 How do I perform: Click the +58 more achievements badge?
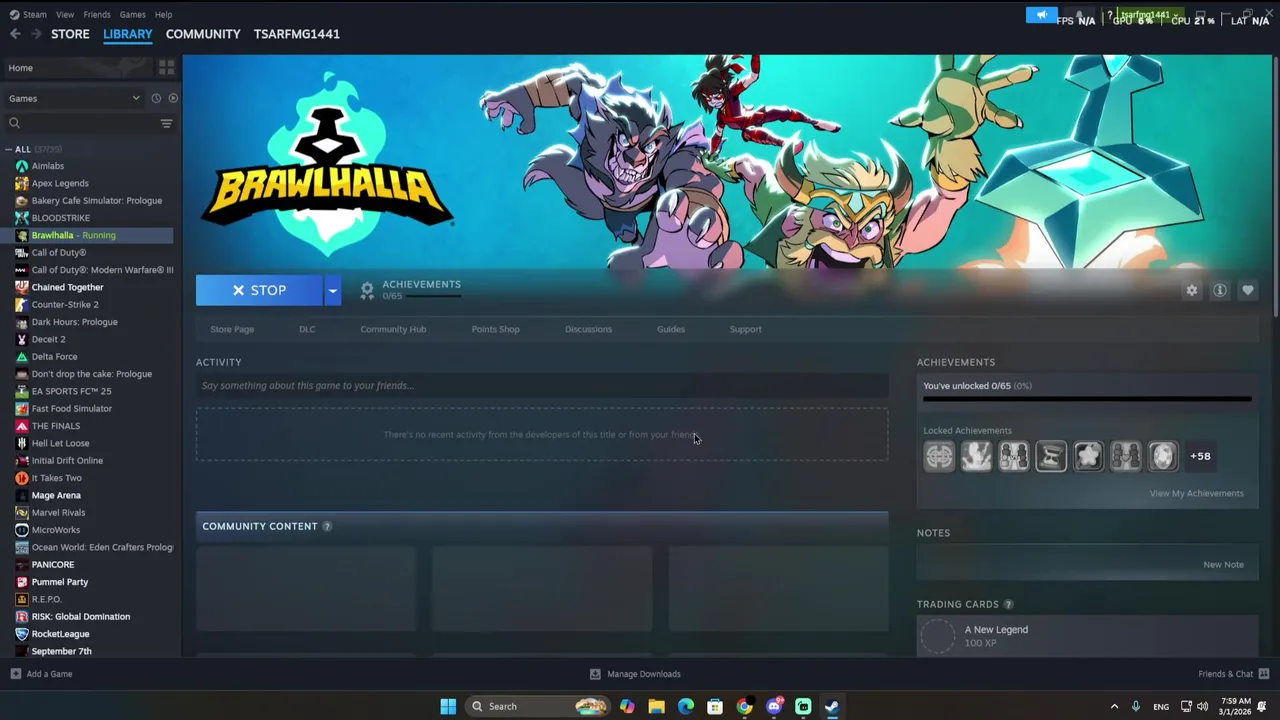1200,456
